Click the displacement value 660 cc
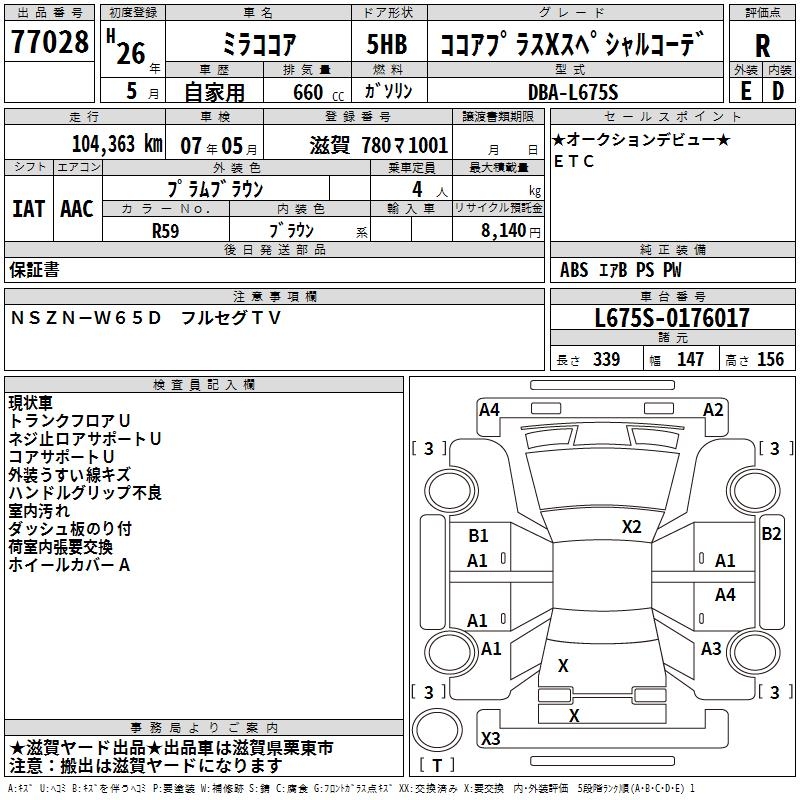The image size is (800, 800). coord(319,92)
